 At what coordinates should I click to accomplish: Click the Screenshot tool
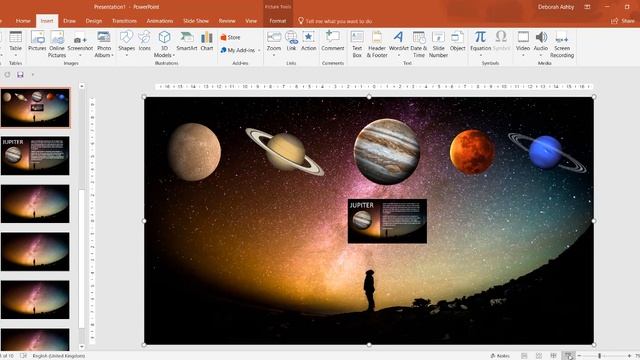[80, 42]
